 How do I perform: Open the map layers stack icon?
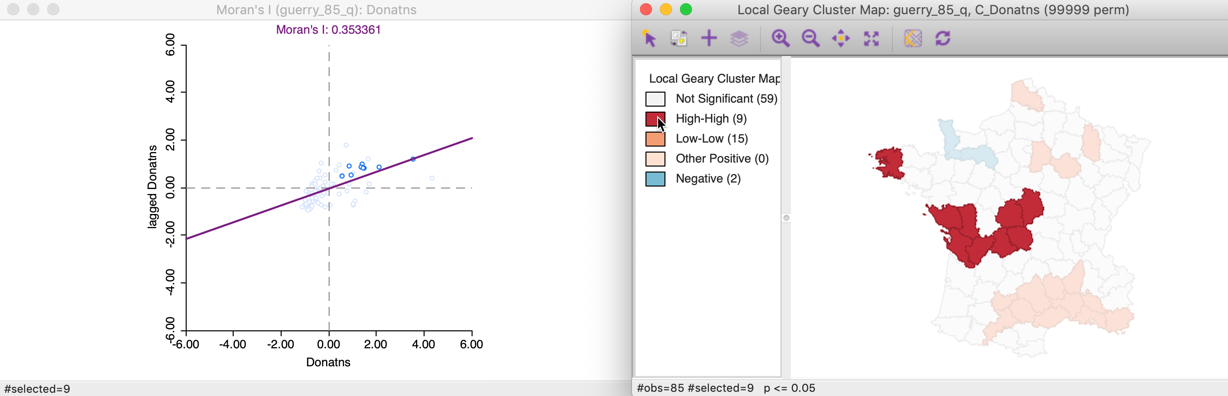click(x=738, y=38)
